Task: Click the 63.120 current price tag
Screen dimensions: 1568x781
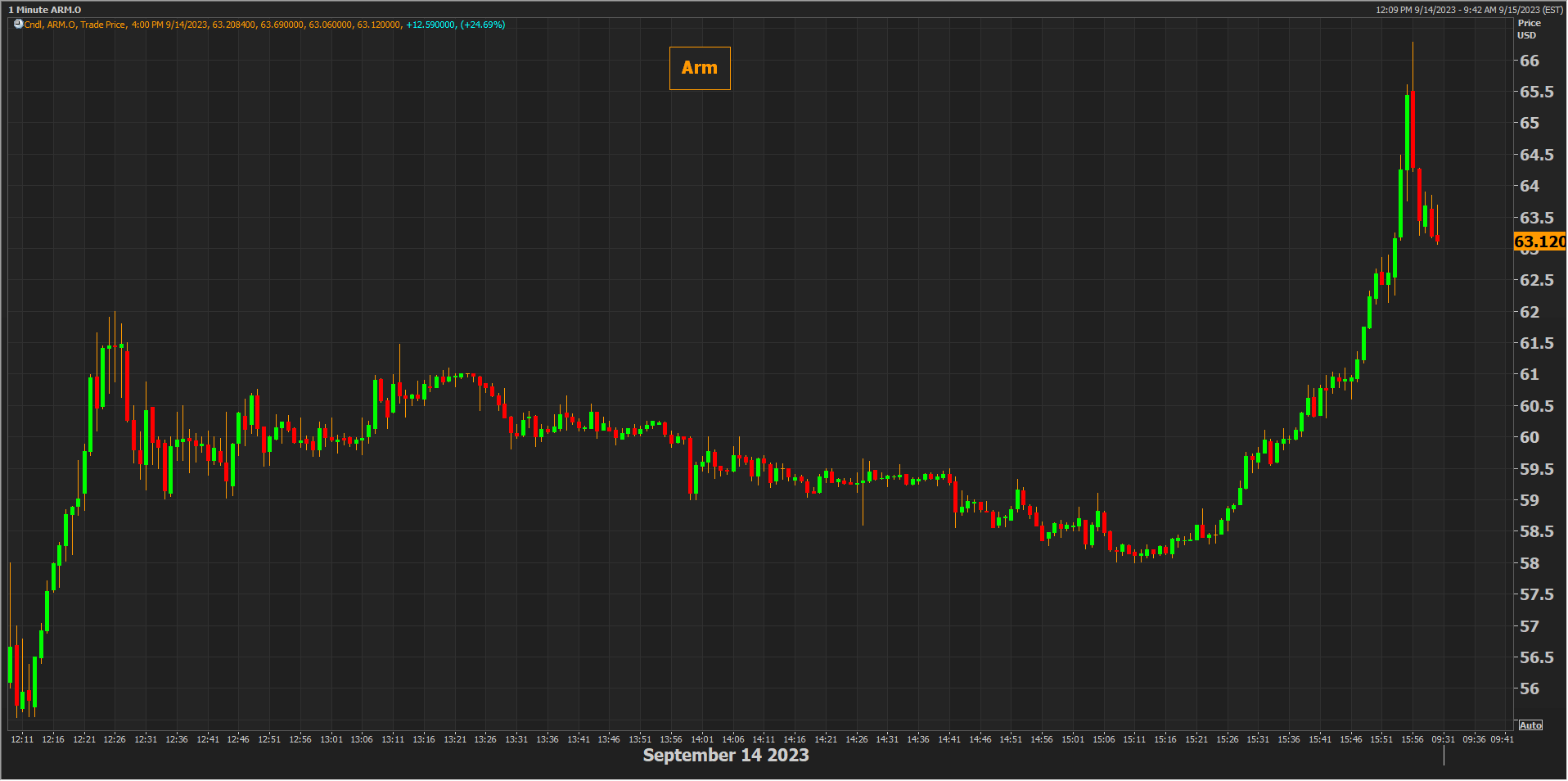Action: [x=1539, y=242]
